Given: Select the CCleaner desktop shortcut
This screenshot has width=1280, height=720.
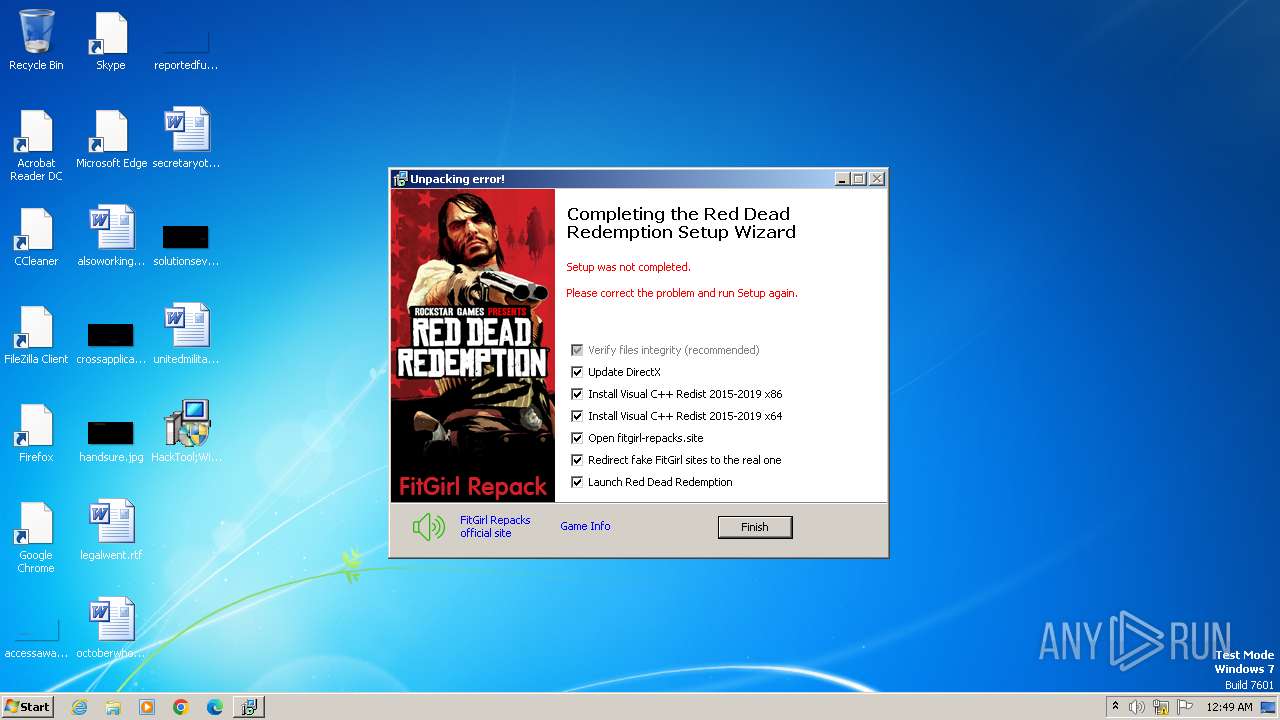Looking at the screenshot, I should pyautogui.click(x=36, y=237).
